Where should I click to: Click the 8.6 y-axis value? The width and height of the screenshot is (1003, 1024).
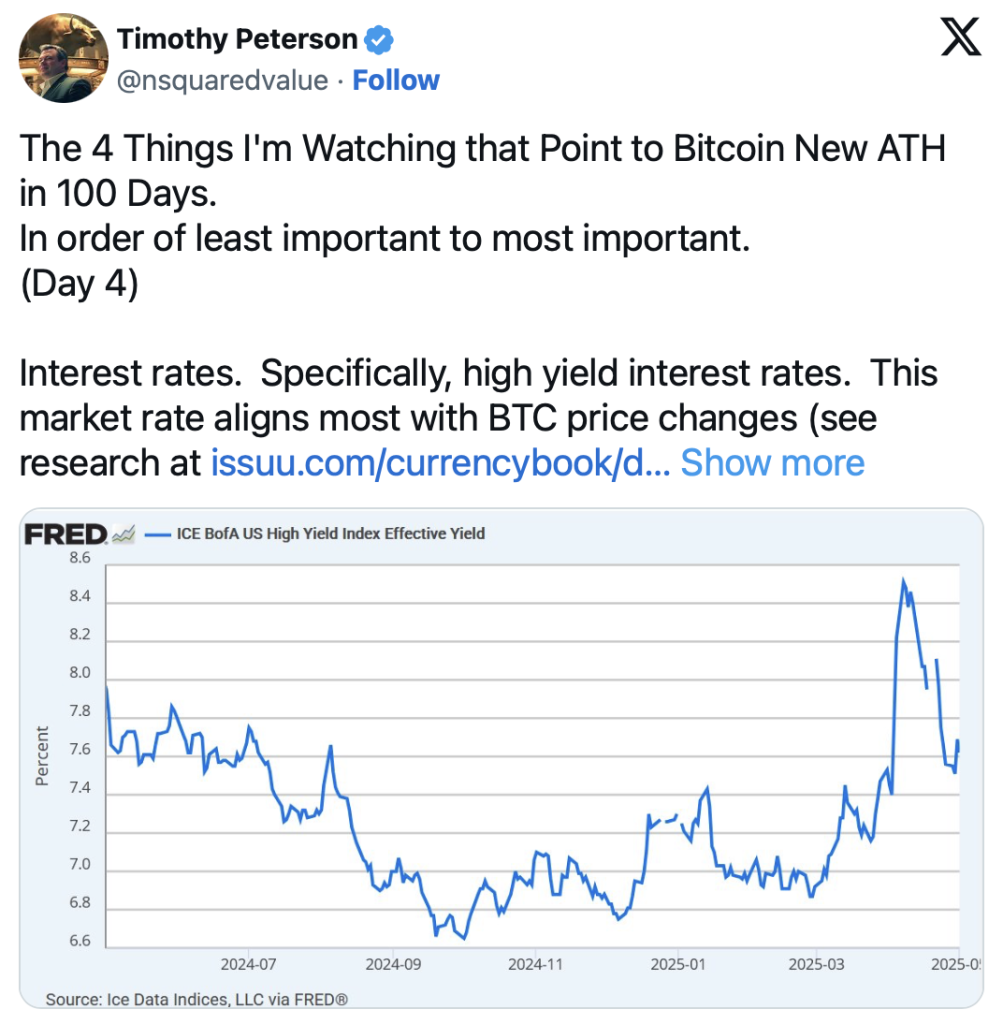80,558
